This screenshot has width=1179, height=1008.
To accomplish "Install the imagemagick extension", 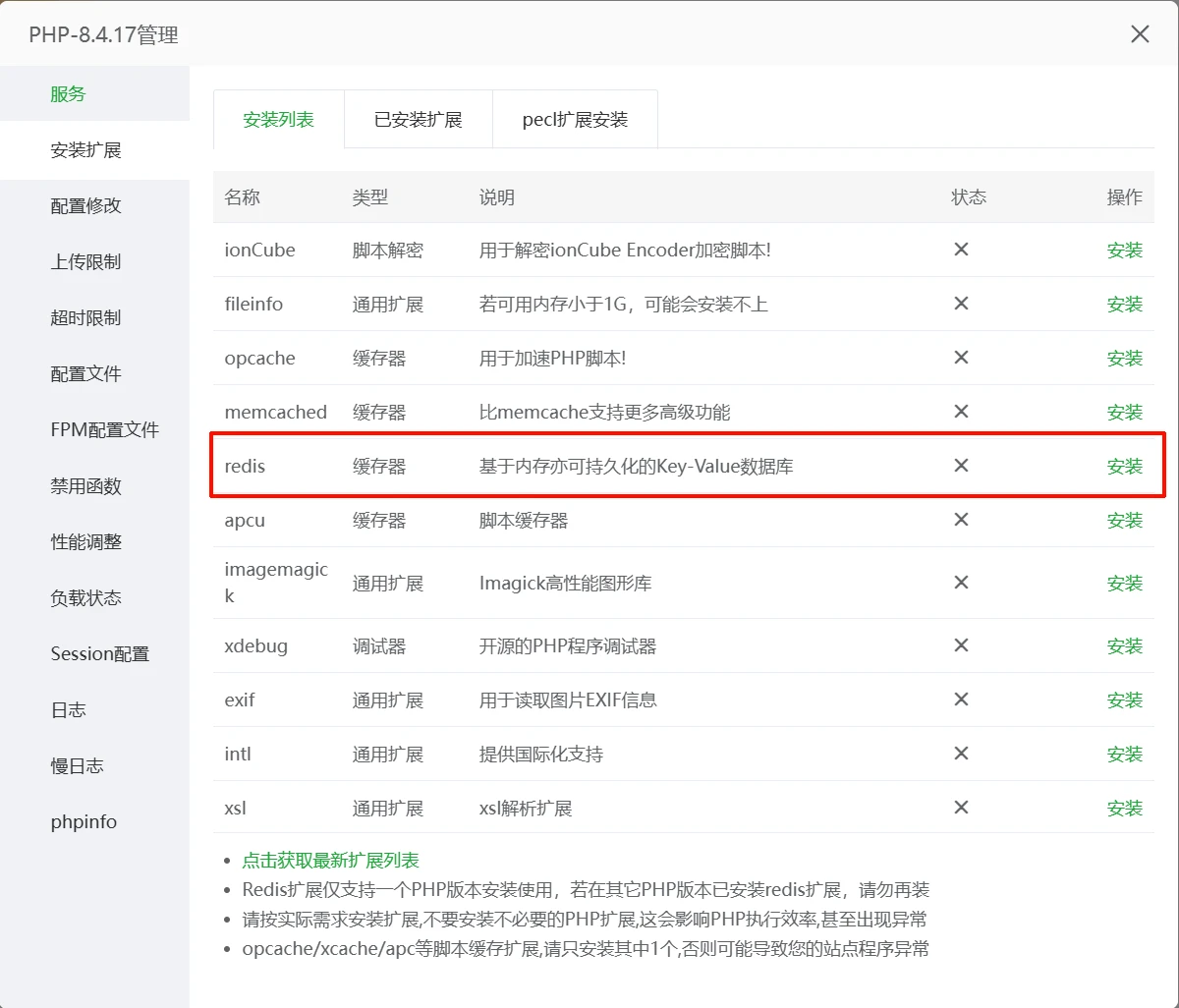I will pos(1124,584).
